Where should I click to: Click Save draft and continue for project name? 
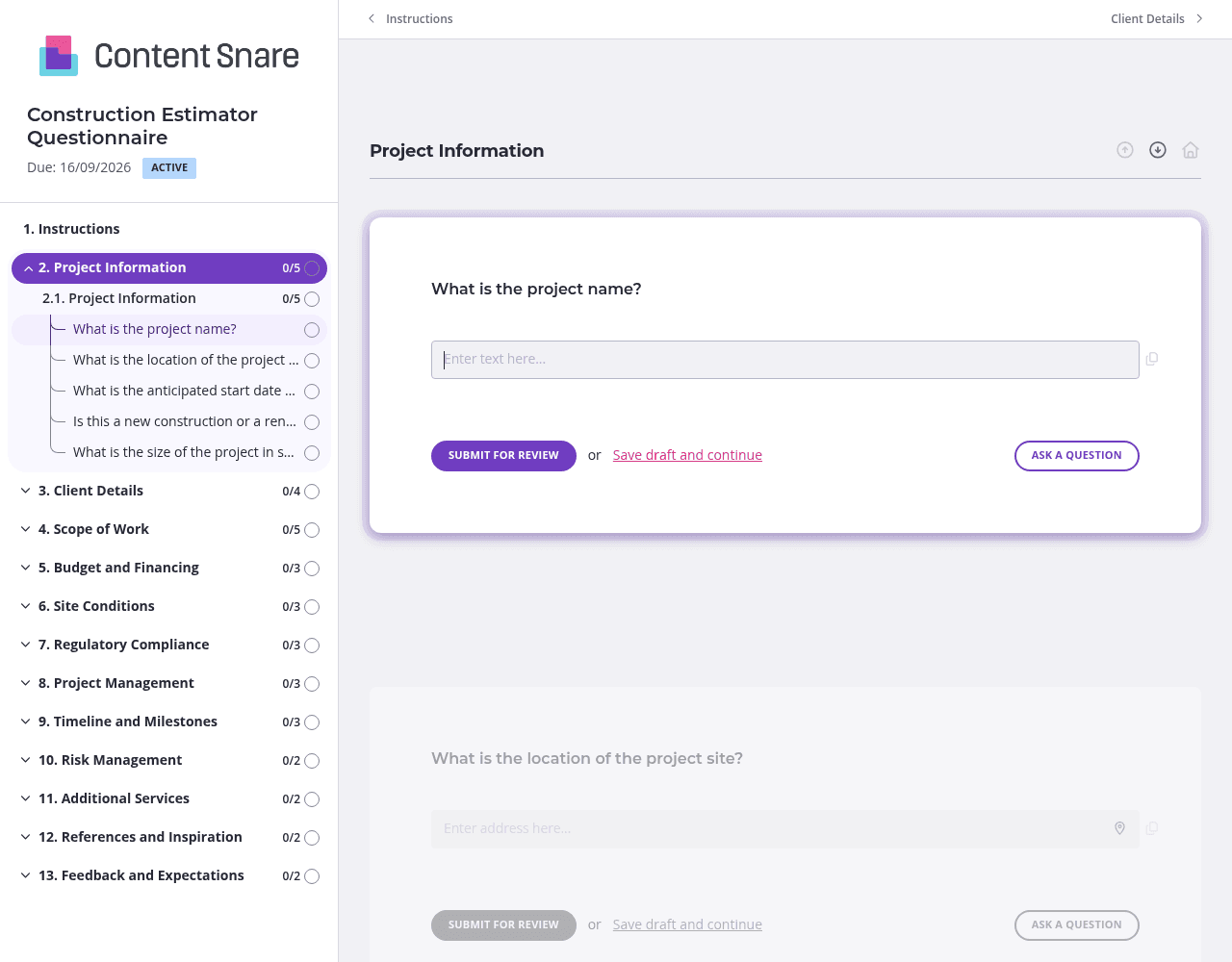[x=687, y=455]
